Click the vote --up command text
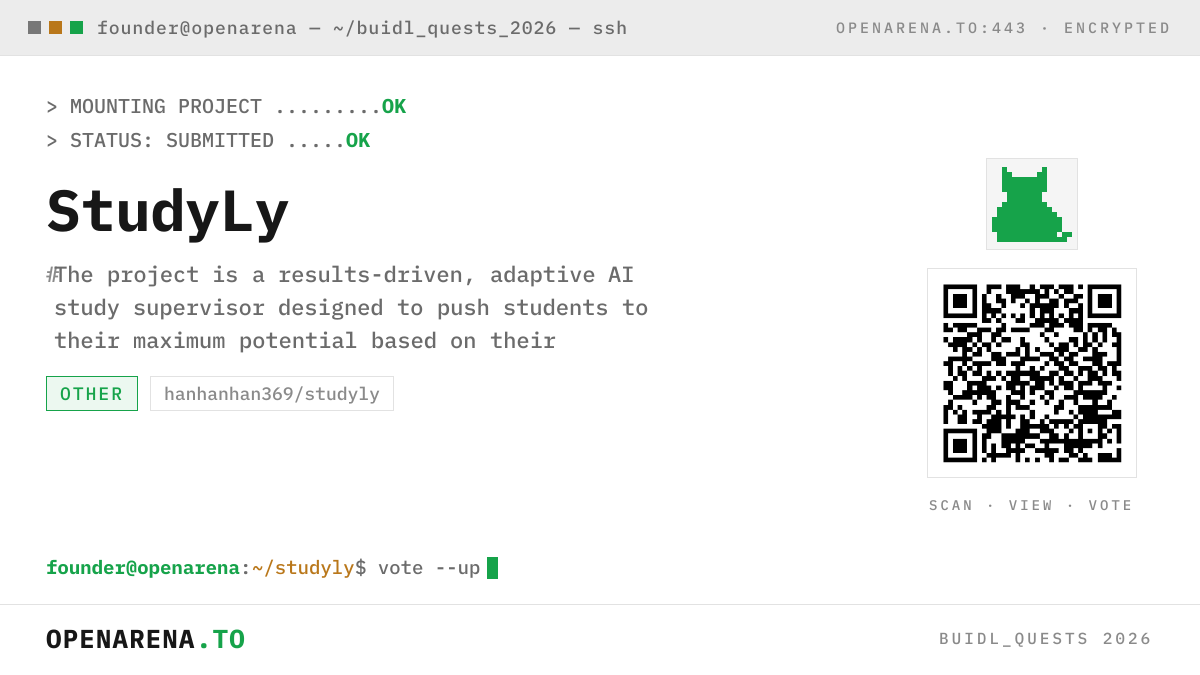The image size is (1200, 675). point(429,568)
